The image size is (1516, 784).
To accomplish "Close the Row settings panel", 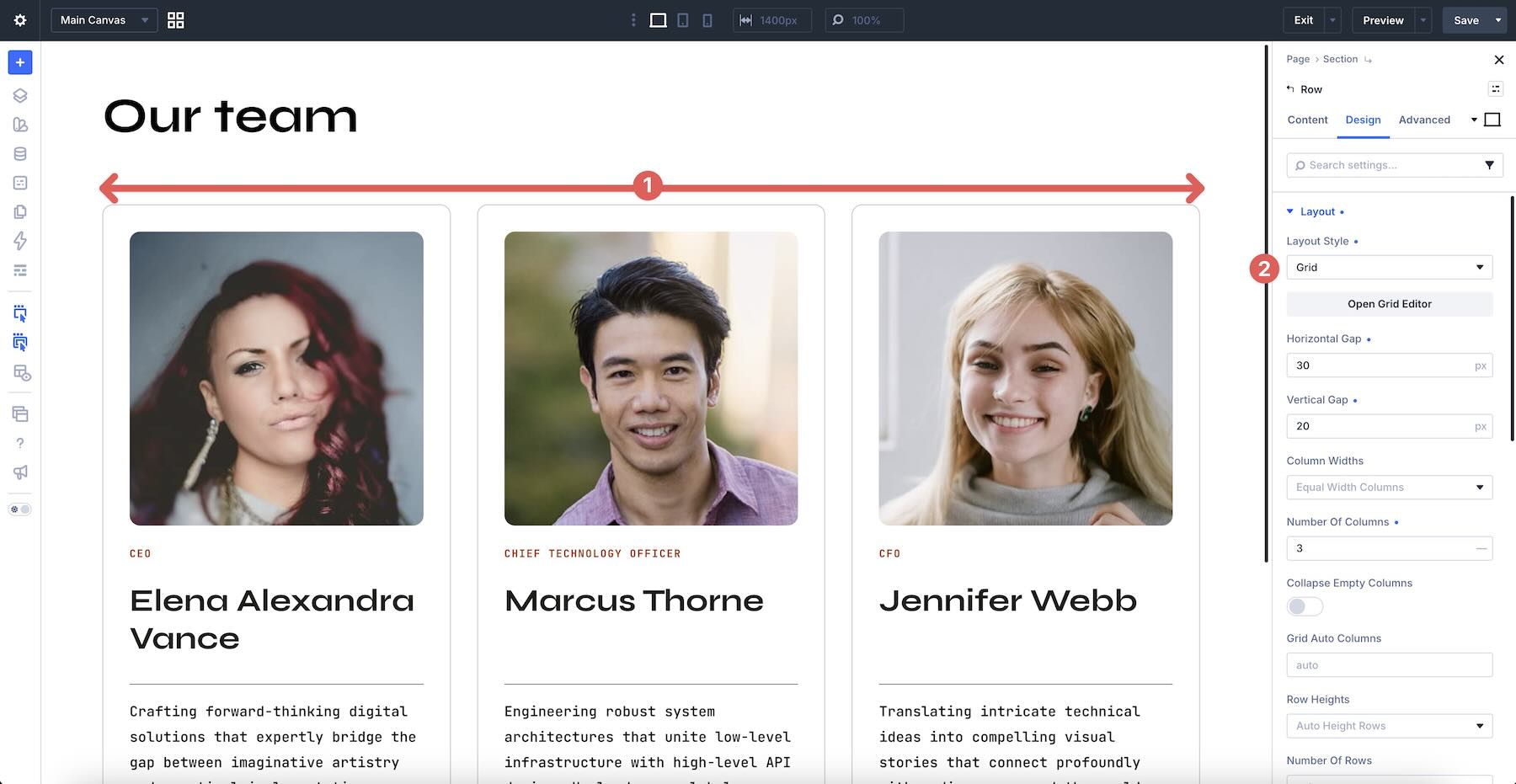I will pyautogui.click(x=1499, y=60).
